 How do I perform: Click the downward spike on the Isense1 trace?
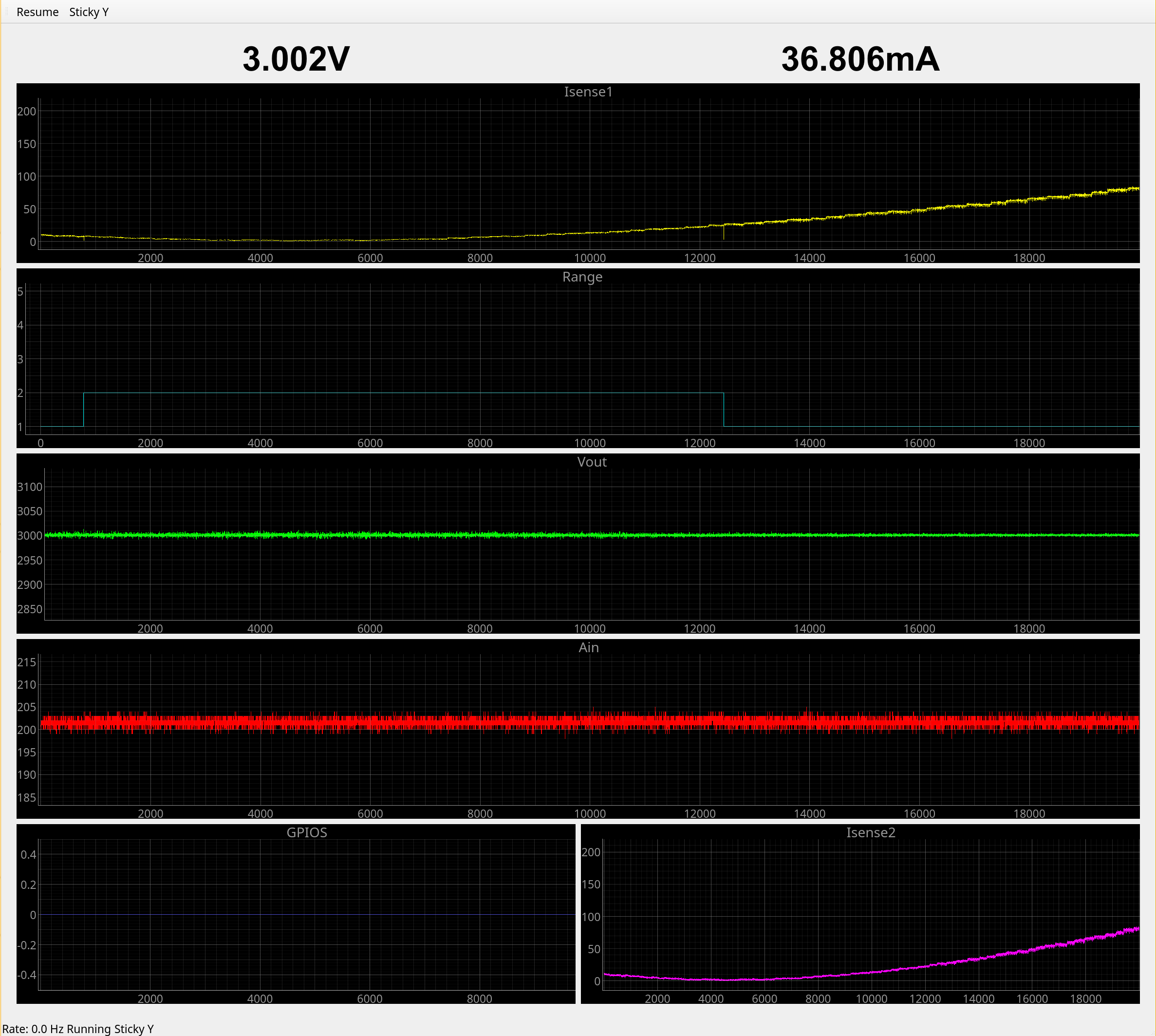[x=724, y=233]
